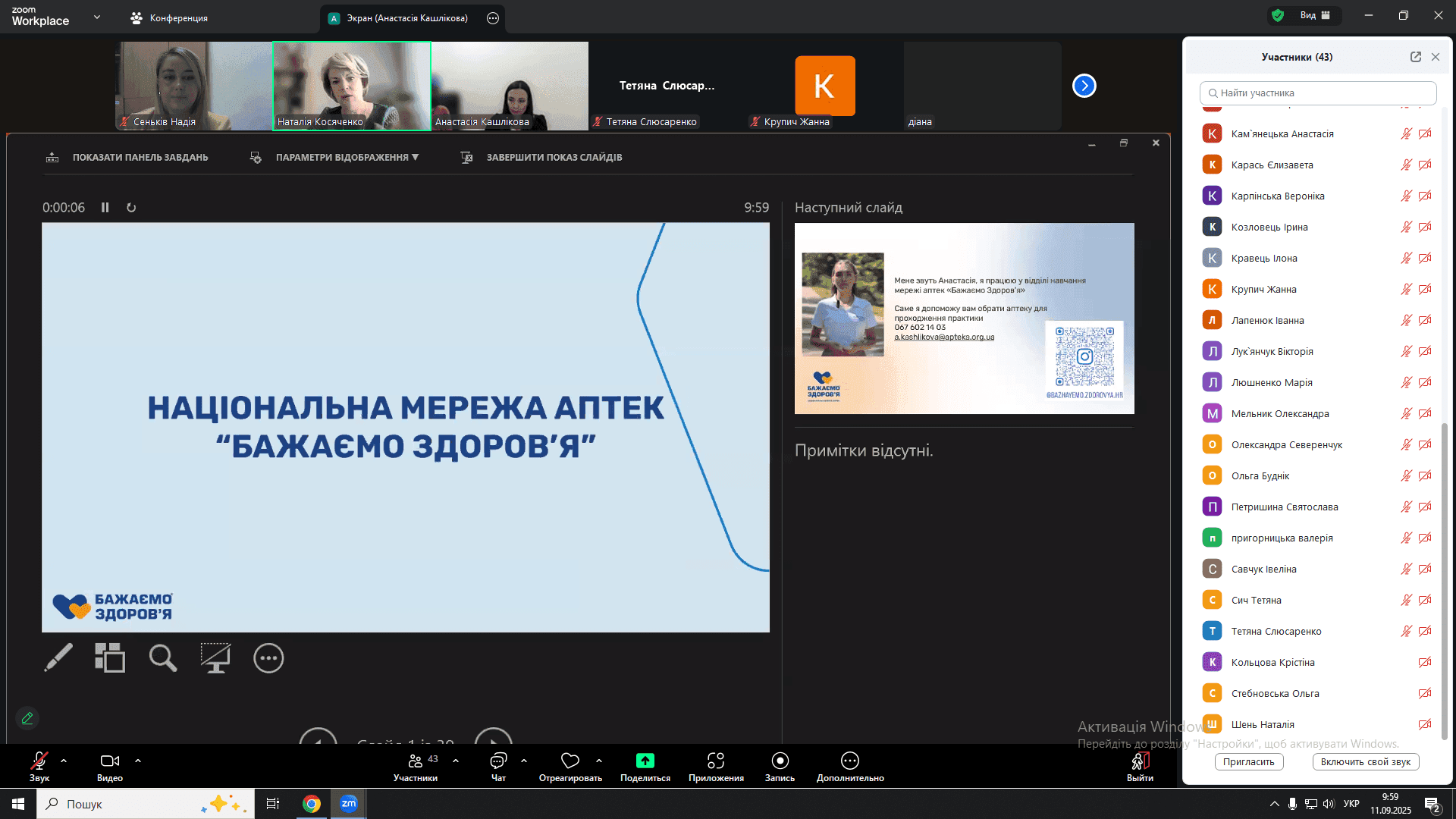Click ПОКАЗАТИ ПАНЕЛЬ ЗАВДАНЬ in presenter view
Screen dimensions: 1456x819
point(127,158)
